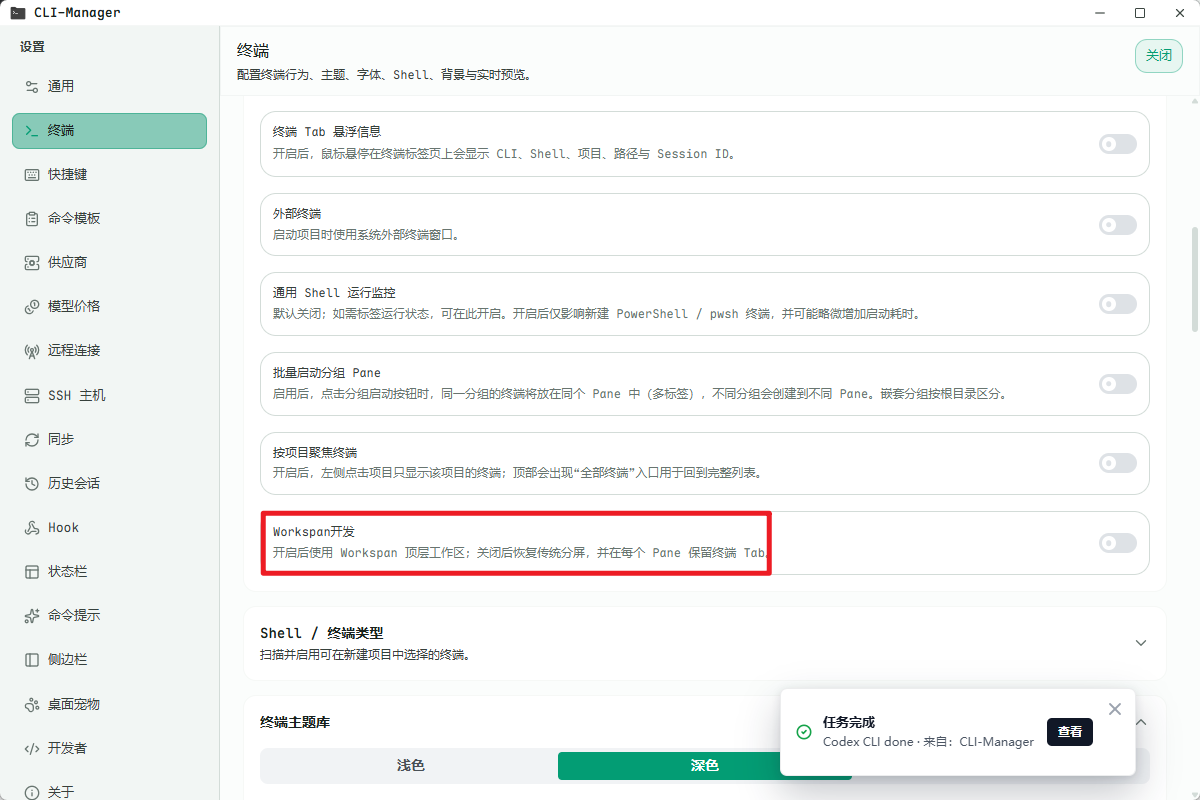Click the Shell / 终端类型 heading text
This screenshot has height=800, width=1200.
click(321, 633)
